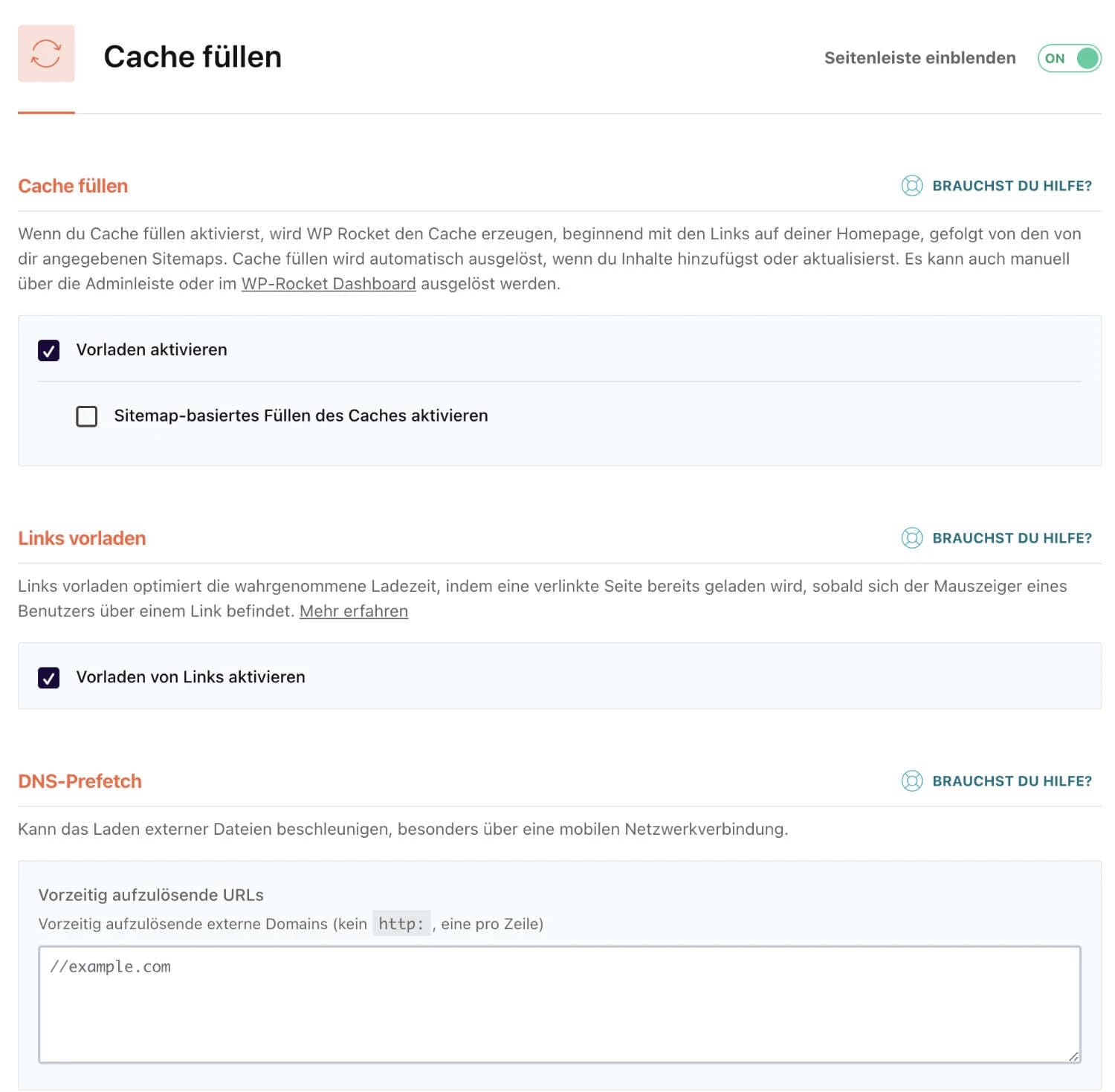Open the WP-Rocket Dashboard link
The width and height of the screenshot is (1115, 1092).
point(328,283)
